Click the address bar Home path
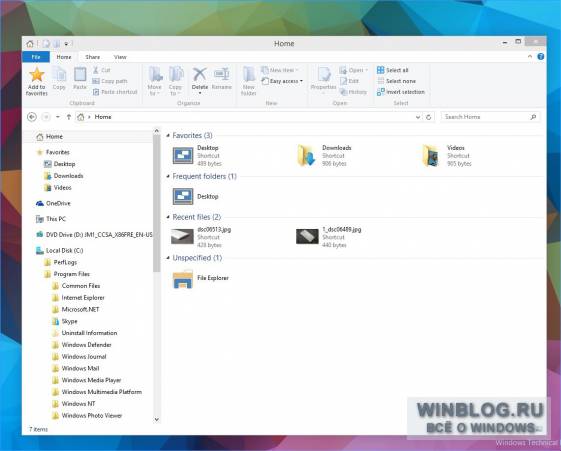 tap(103, 117)
